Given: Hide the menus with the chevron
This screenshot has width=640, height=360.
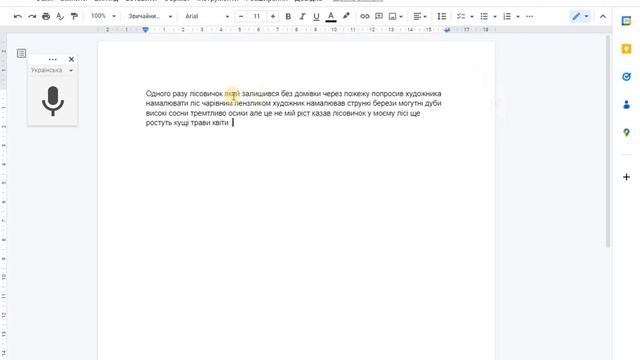Looking at the screenshot, I should tap(603, 16).
